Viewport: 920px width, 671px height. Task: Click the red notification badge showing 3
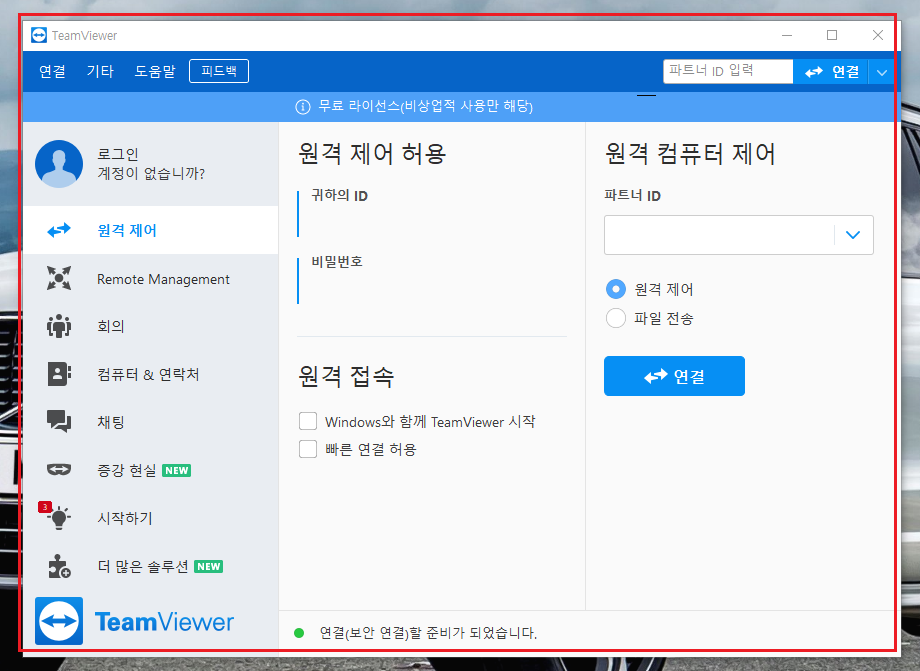click(x=45, y=507)
